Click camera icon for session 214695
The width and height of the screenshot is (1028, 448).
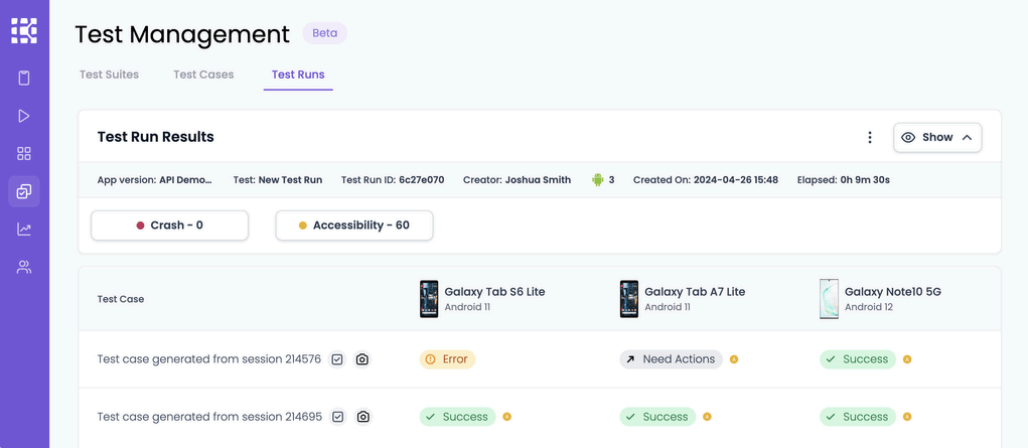363,417
